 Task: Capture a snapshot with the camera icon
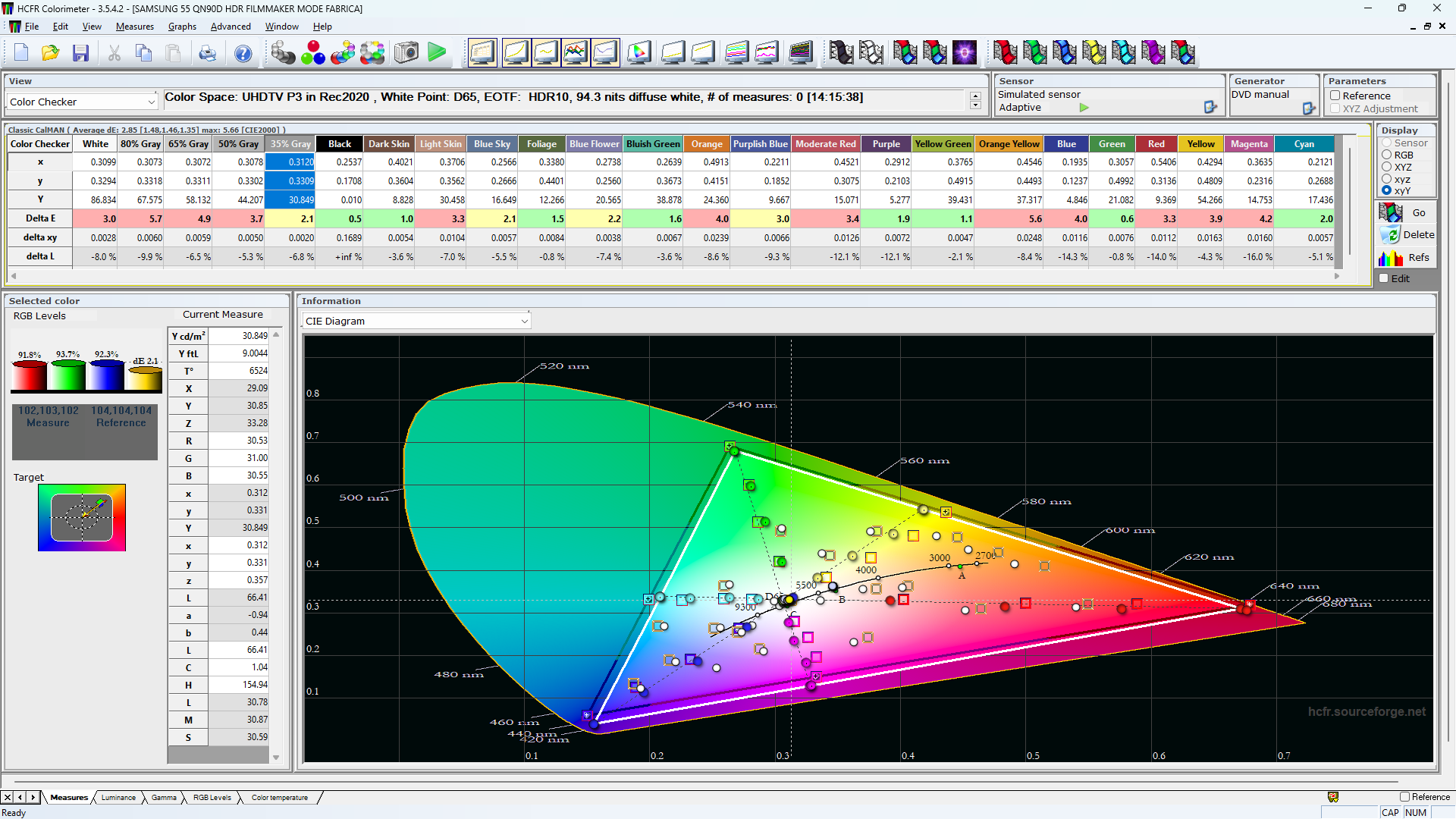(406, 52)
